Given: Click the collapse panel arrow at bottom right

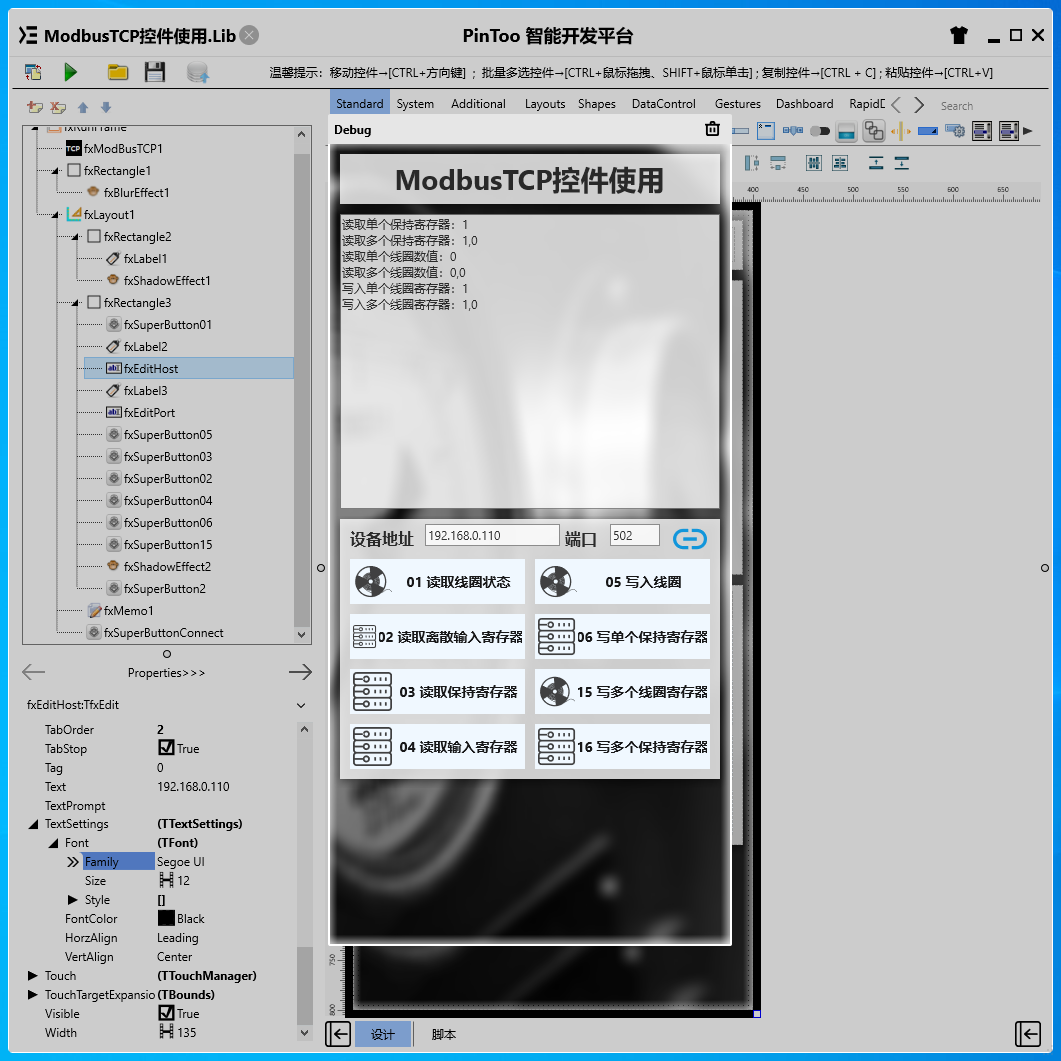Looking at the screenshot, I should pos(1028,1034).
